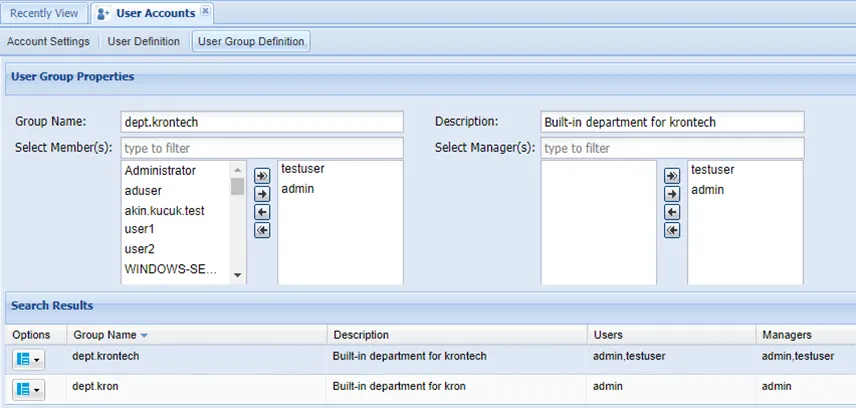Click the Group Name column sort arrow
The width and height of the screenshot is (856, 408).
tap(144, 335)
